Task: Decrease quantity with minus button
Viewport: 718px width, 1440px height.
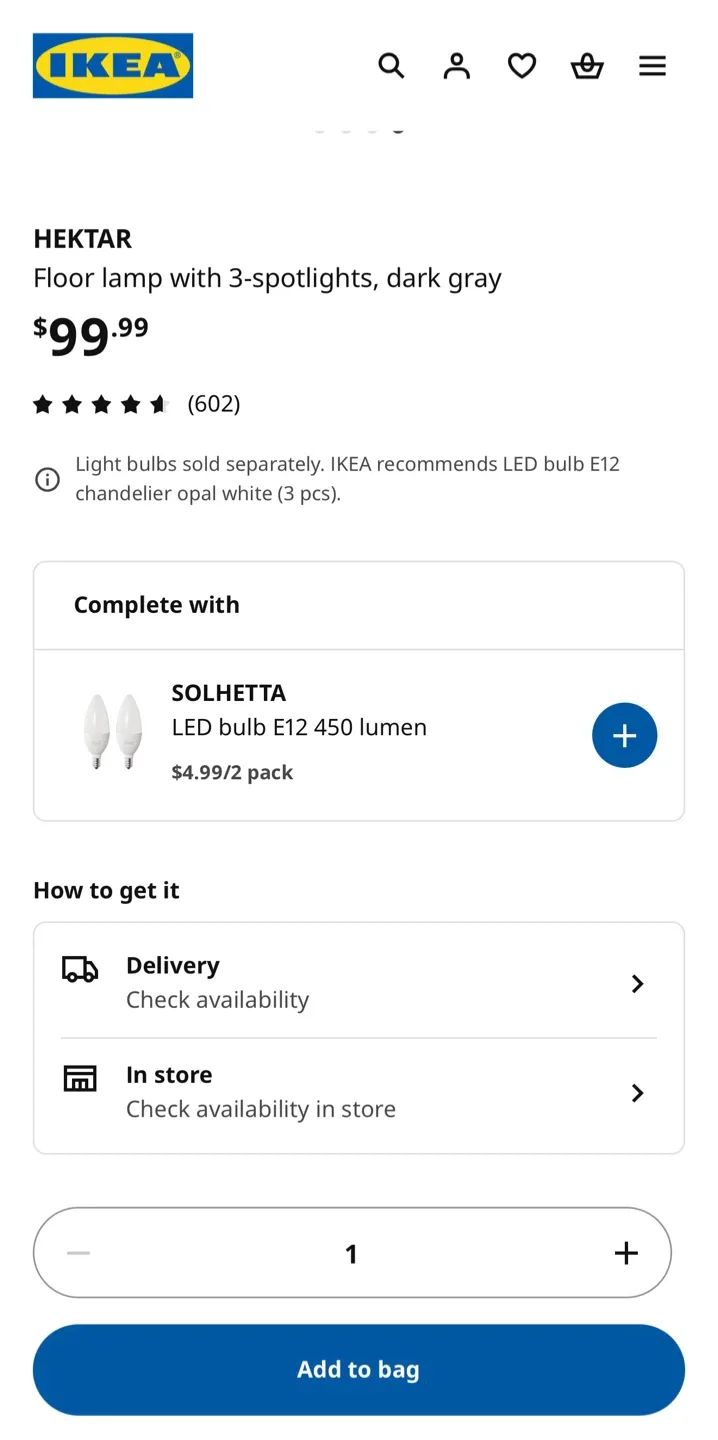Action: [79, 1253]
